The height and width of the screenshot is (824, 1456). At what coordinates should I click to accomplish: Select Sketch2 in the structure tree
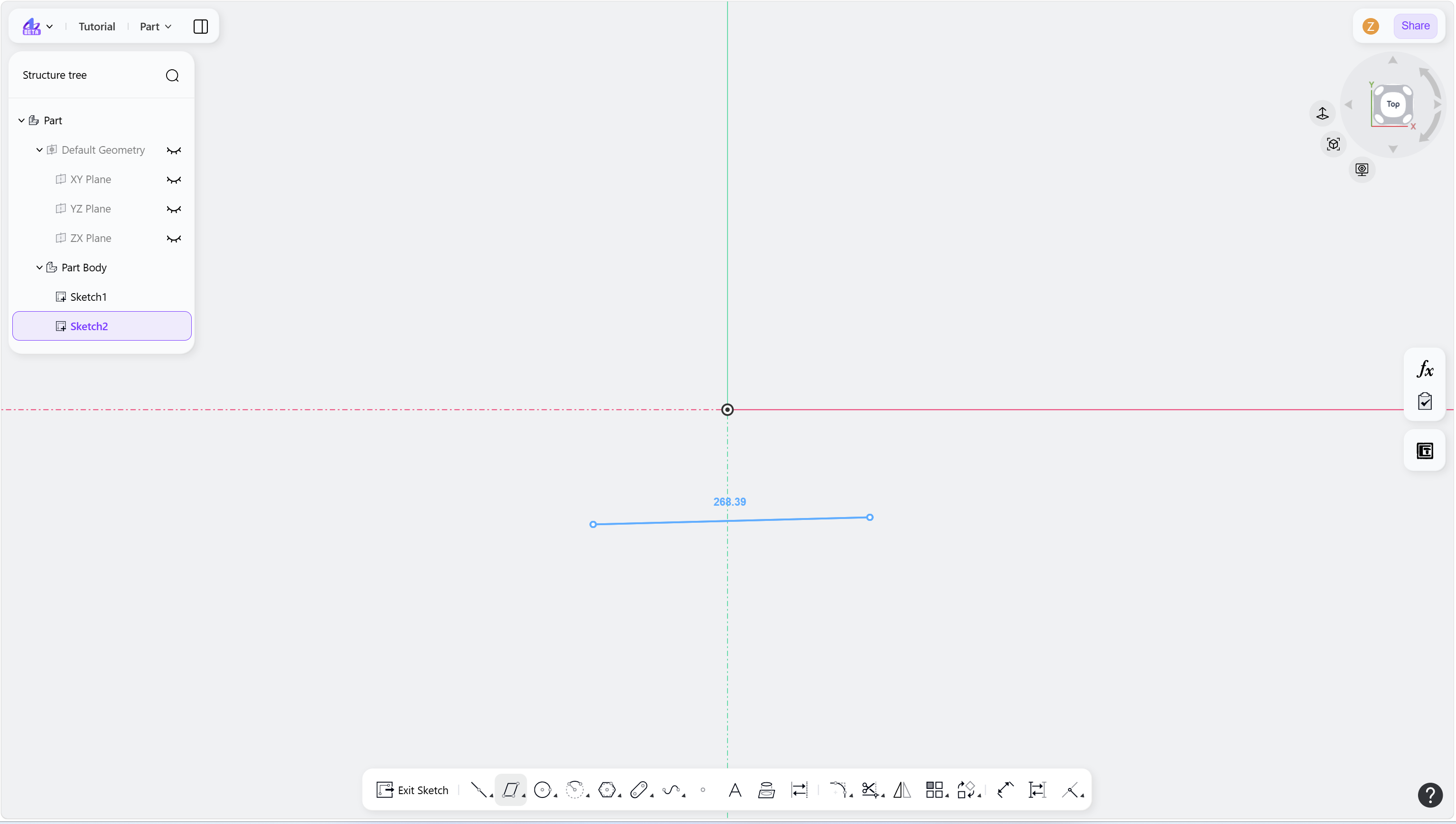click(102, 326)
